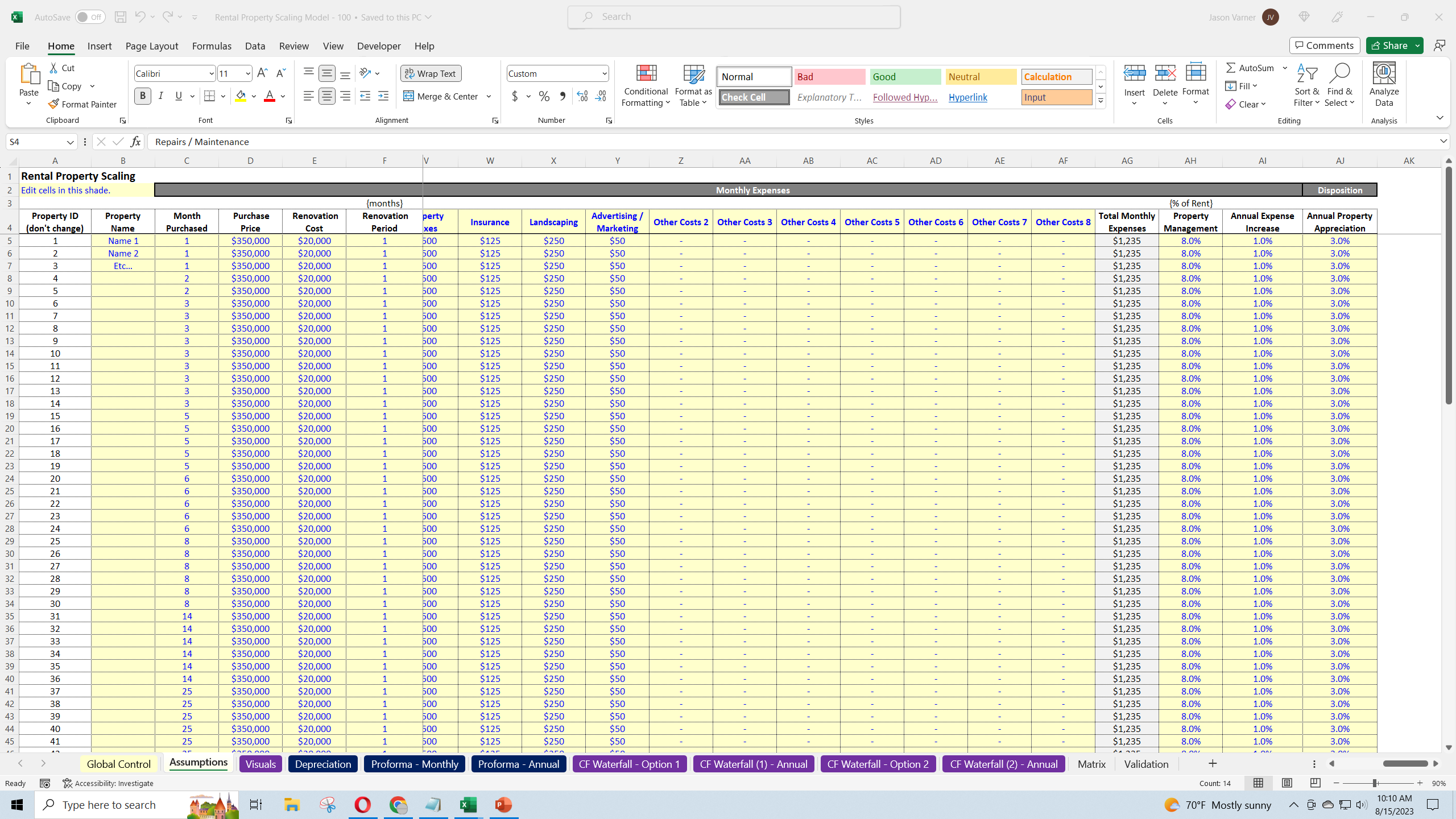The image size is (1456, 819).
Task: Add a new sheet with plus button
Action: click(x=1213, y=763)
